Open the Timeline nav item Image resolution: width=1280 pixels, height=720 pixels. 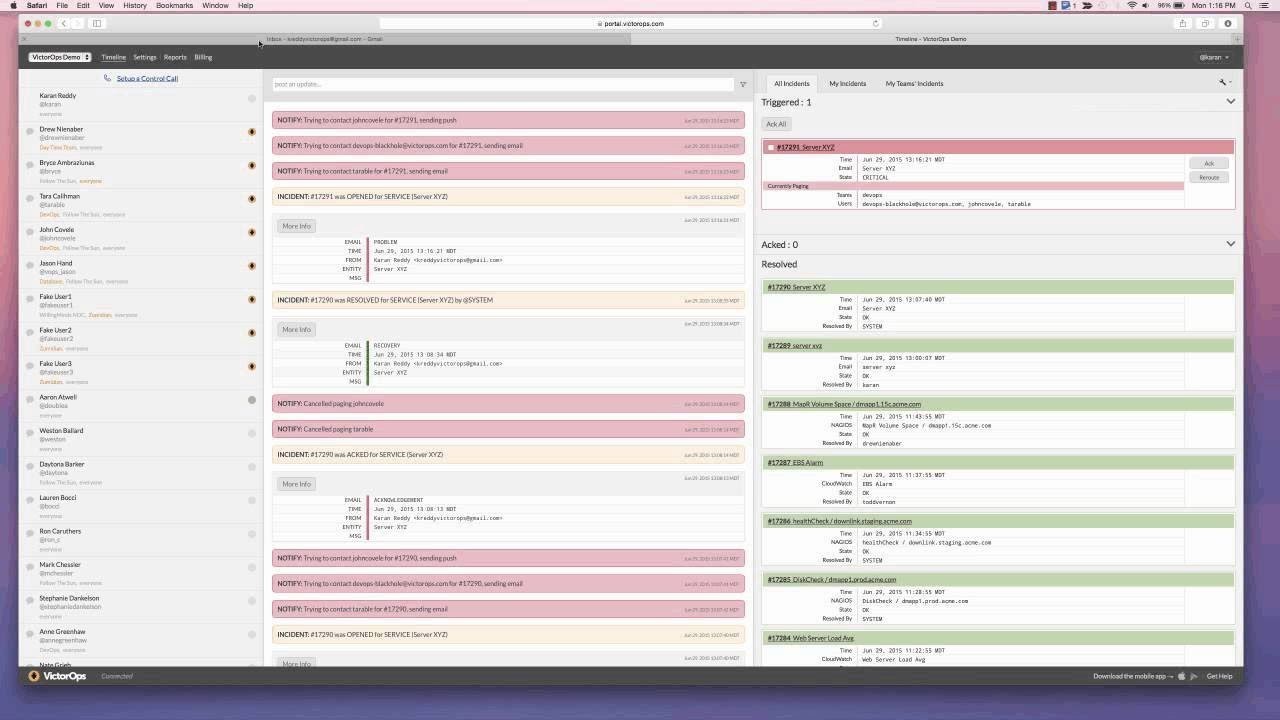click(113, 57)
